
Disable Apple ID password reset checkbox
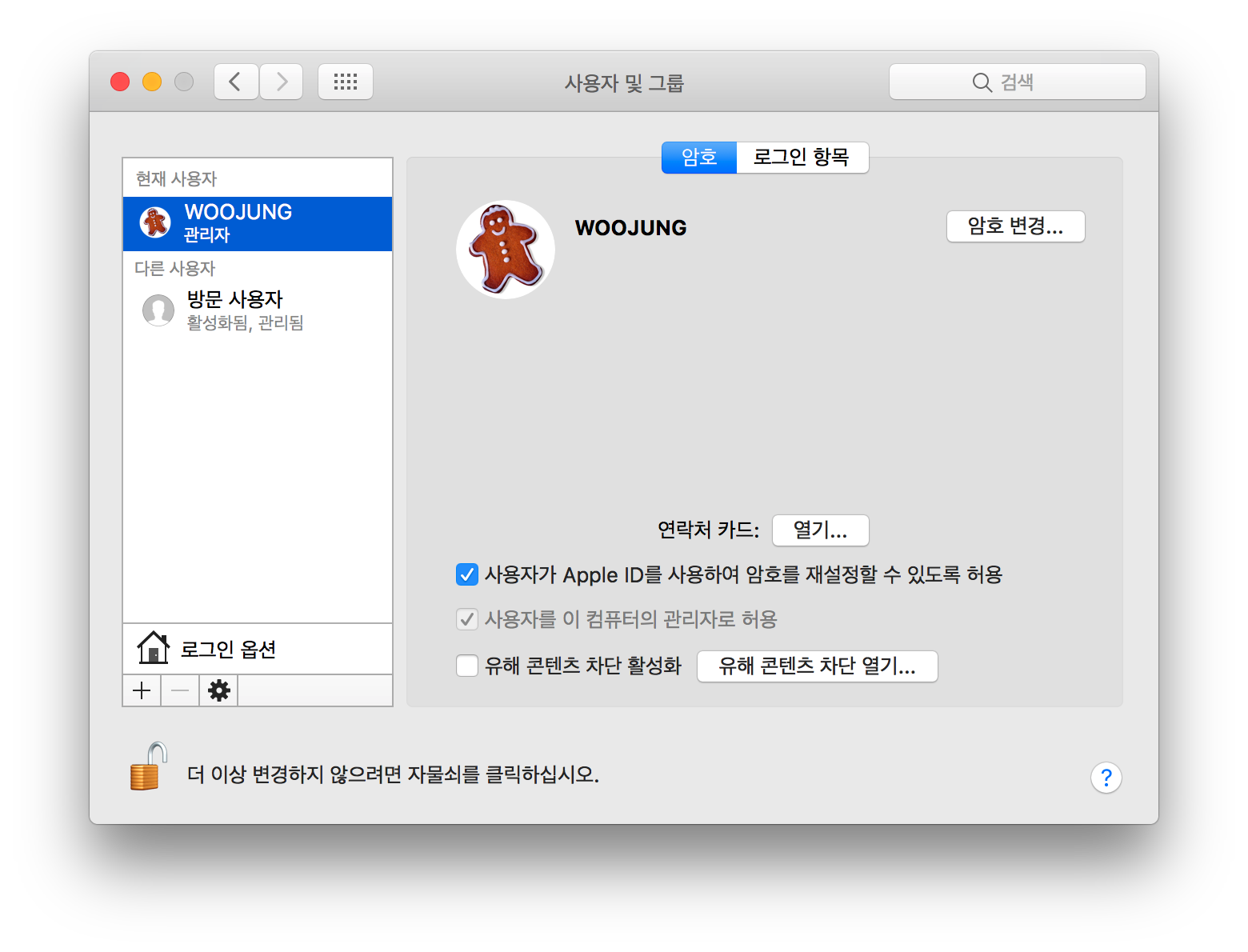pos(467,574)
